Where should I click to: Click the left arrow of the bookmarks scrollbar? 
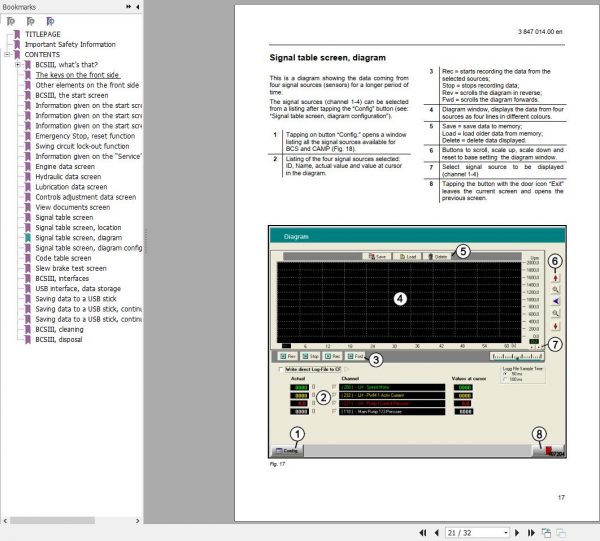pyautogui.click(x=5, y=520)
